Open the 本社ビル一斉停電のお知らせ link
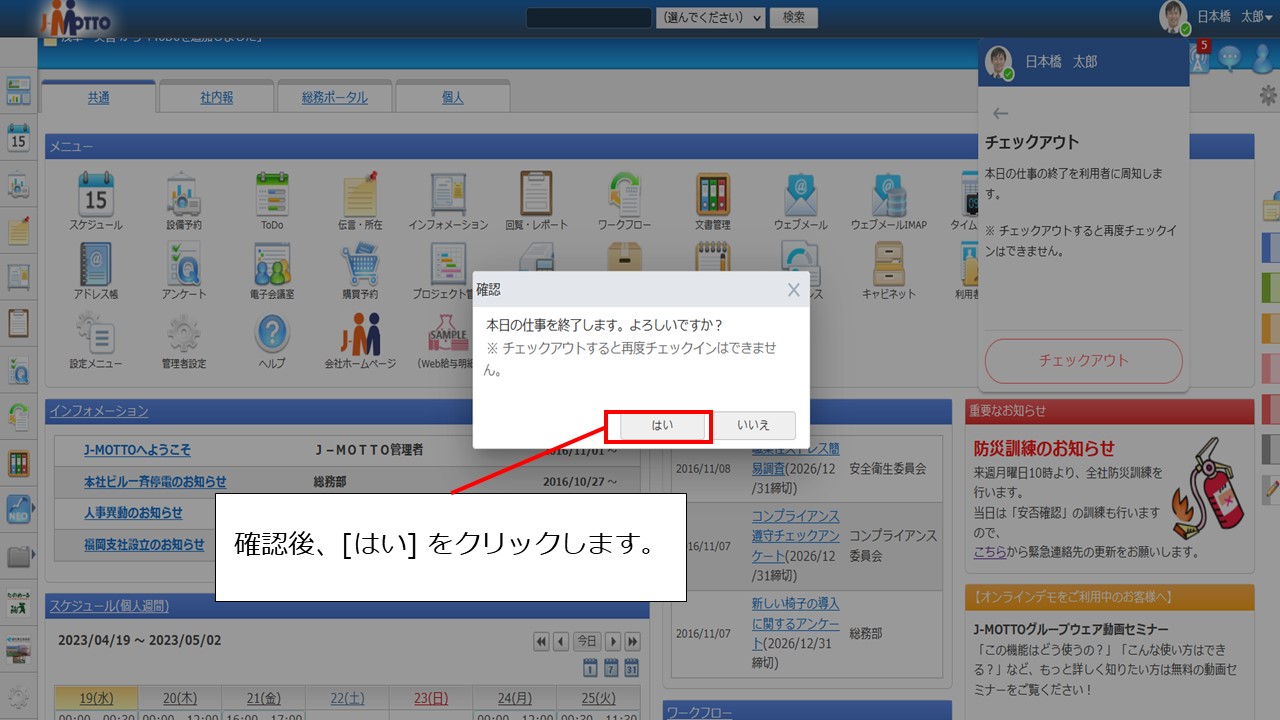1280x720 pixels. 155,481
